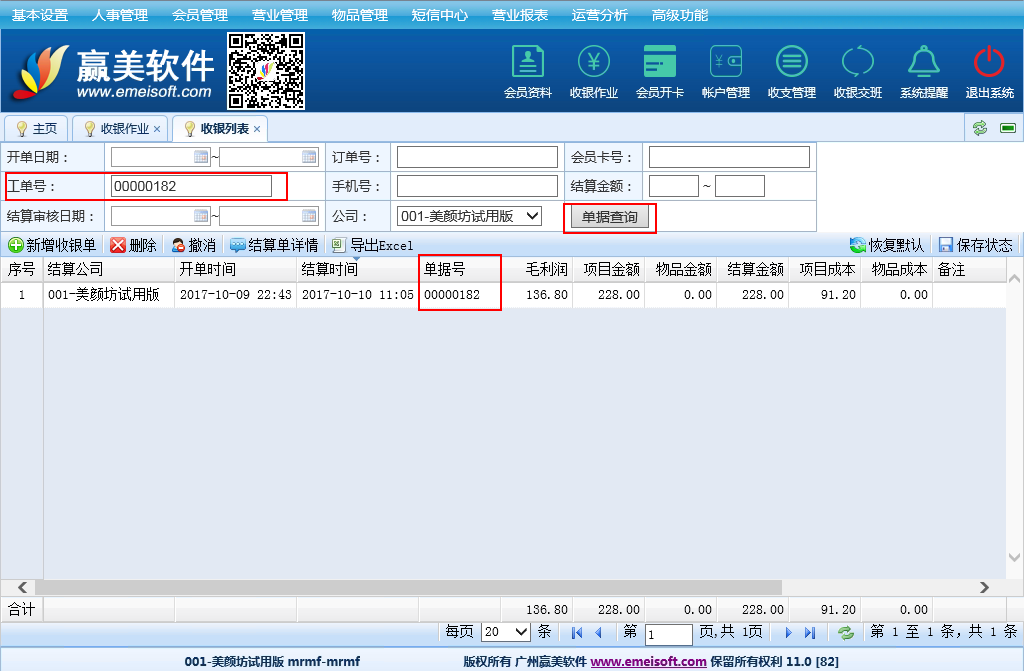Click 导出Excel export button
This screenshot has height=671, width=1024.
pyautogui.click(x=372, y=245)
